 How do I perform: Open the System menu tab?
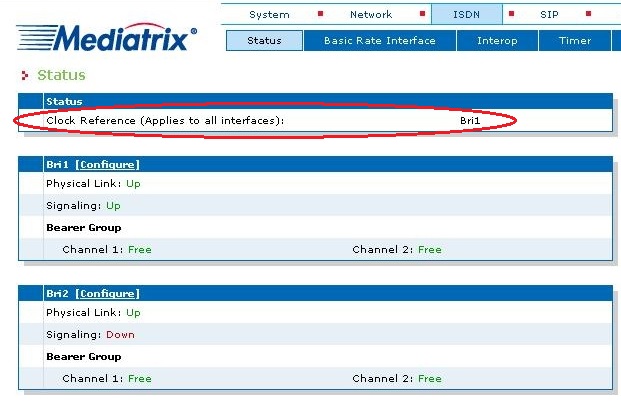pos(269,15)
